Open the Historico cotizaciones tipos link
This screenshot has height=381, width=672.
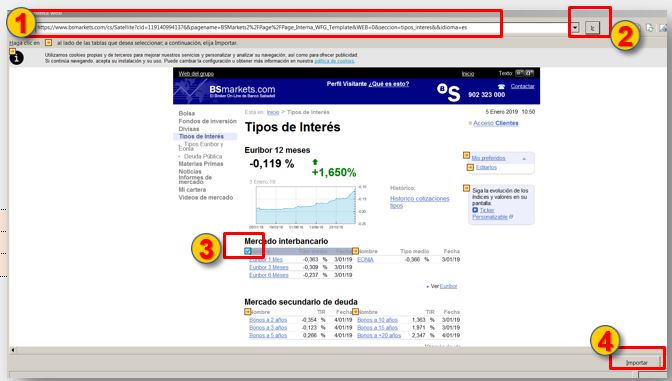click(x=420, y=202)
